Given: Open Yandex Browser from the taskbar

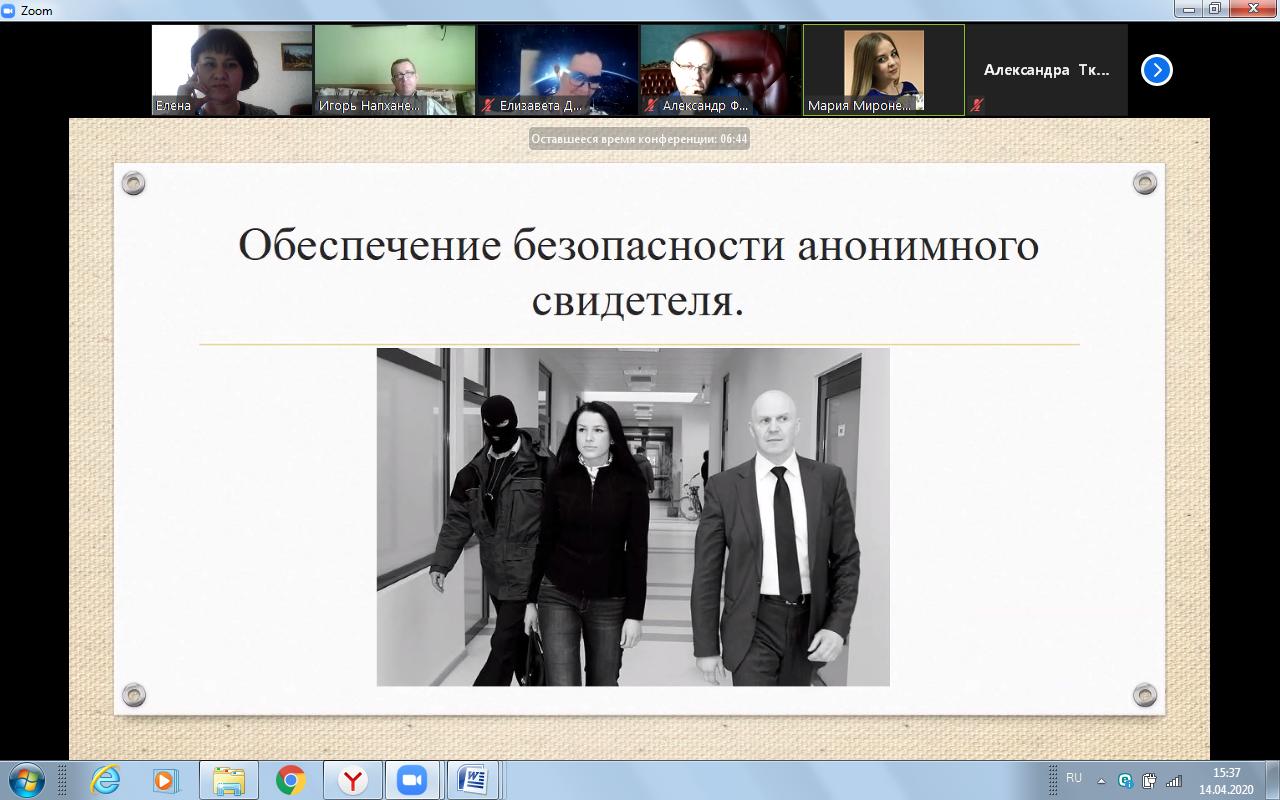Looking at the screenshot, I should [352, 779].
